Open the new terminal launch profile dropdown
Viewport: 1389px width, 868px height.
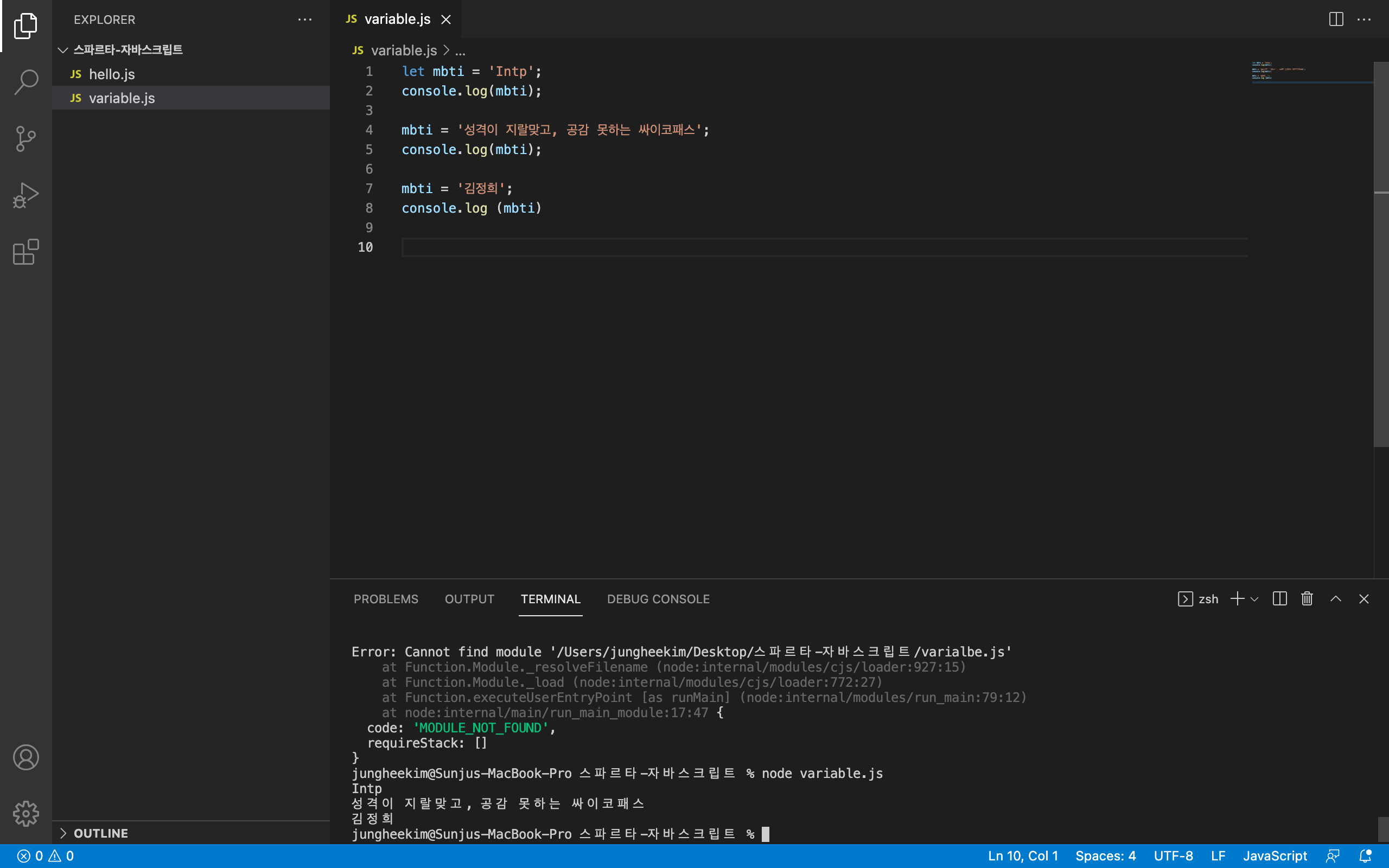coord(1254,599)
